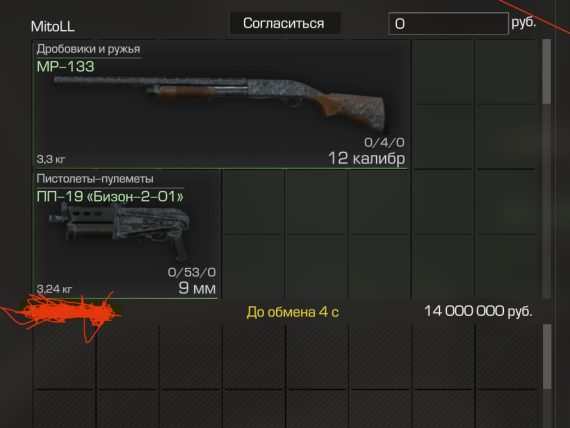Click the До обмена 4 с timer text
Viewport: 570px width, 428px height.
click(x=293, y=312)
